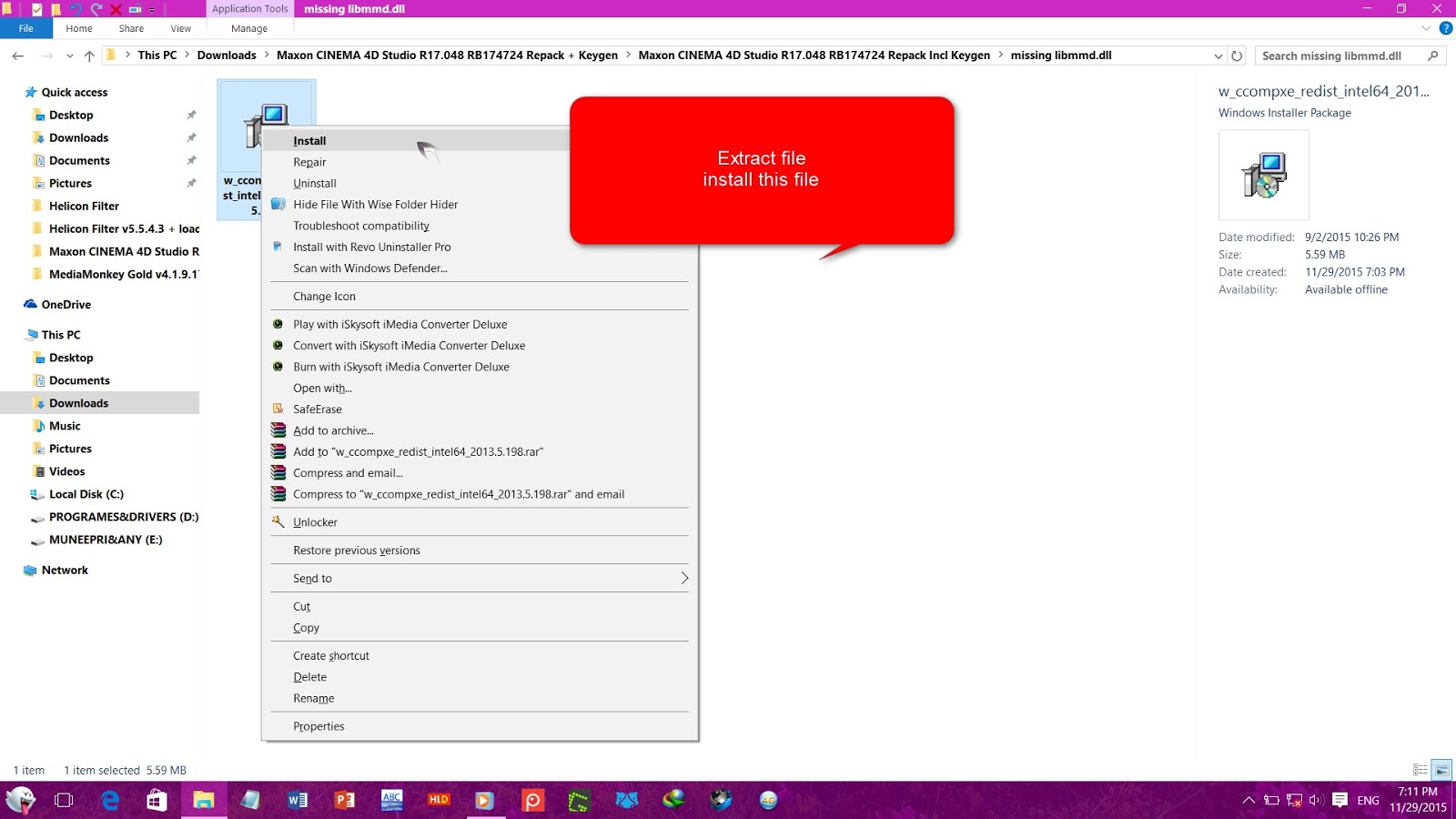This screenshot has width=1456, height=819.
Task: Open Windows Store from the taskbar
Action: coord(157,800)
